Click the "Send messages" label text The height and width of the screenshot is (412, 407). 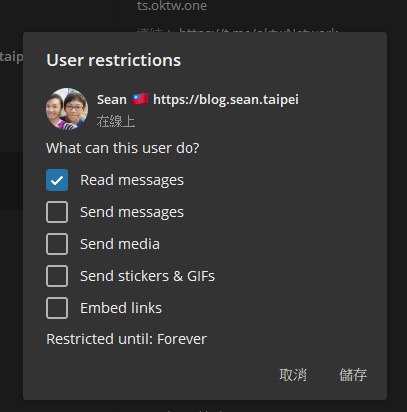pos(132,212)
